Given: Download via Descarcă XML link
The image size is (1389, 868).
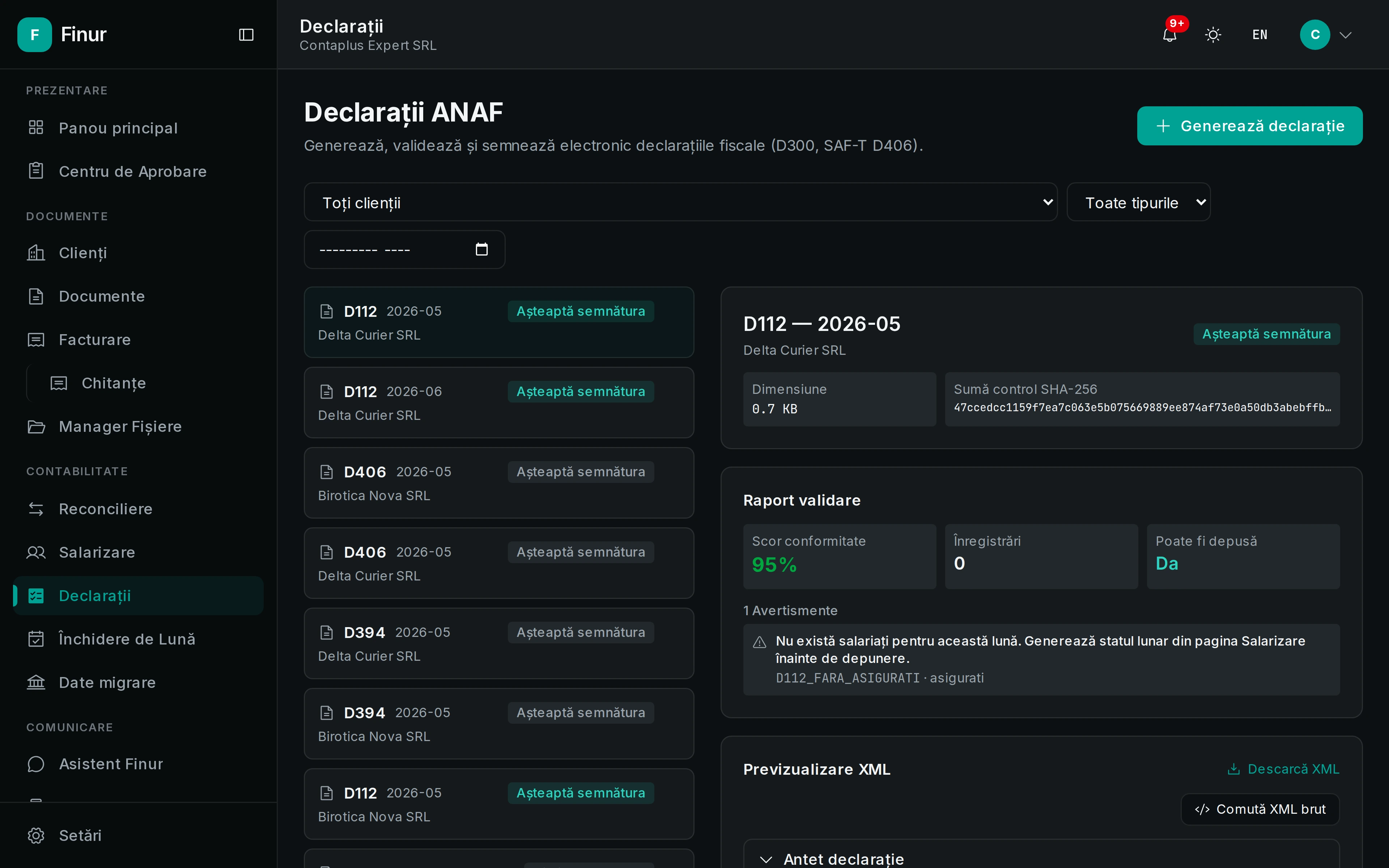Looking at the screenshot, I should click(1283, 769).
